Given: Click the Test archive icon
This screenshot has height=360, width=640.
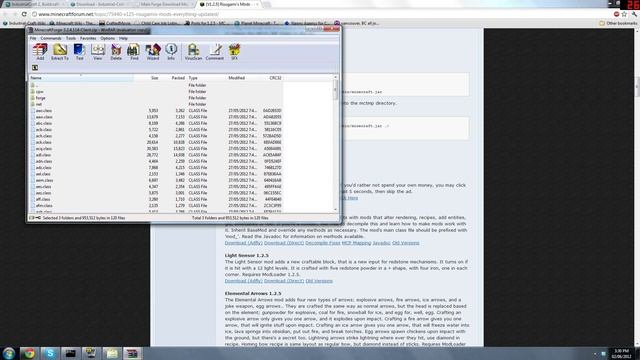Looking at the screenshot, I should (x=79, y=52).
